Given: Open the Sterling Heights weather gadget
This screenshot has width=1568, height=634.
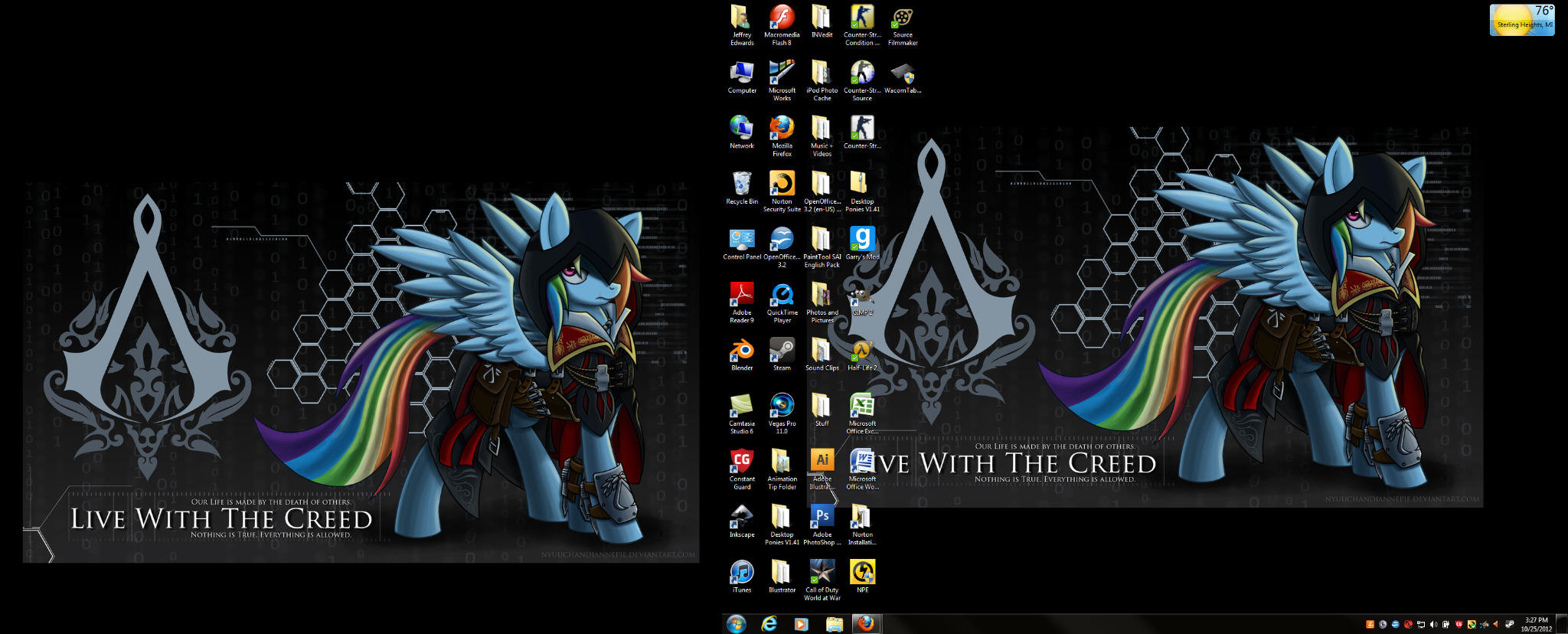Looking at the screenshot, I should click(1522, 20).
